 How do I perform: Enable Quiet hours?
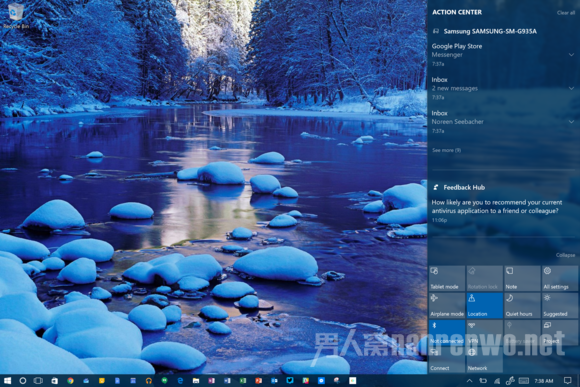point(522,306)
